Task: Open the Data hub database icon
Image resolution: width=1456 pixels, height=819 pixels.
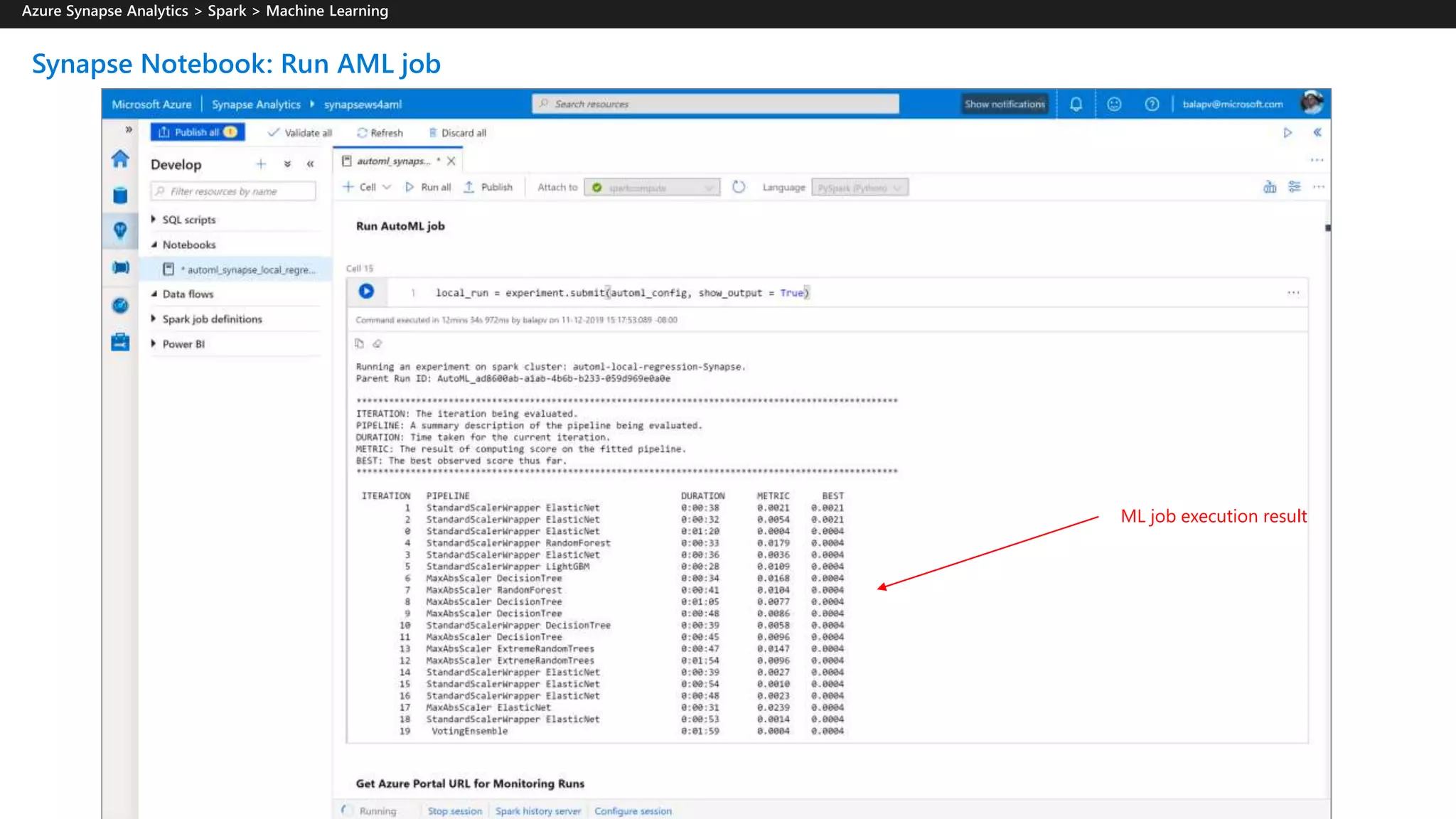Action: 120,196
